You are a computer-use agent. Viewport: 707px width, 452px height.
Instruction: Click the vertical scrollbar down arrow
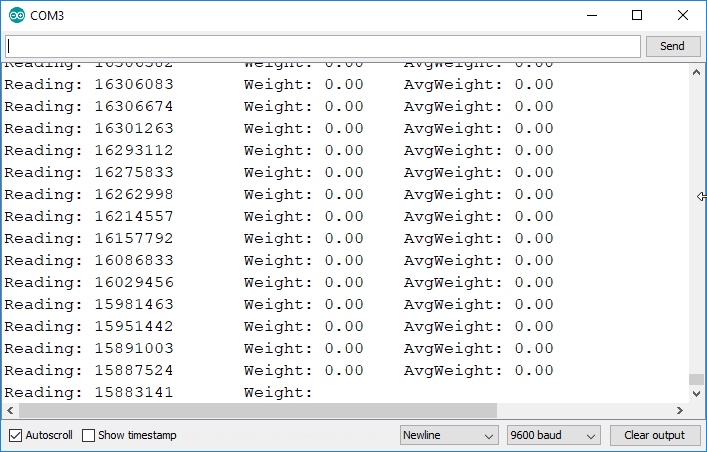(x=696, y=394)
